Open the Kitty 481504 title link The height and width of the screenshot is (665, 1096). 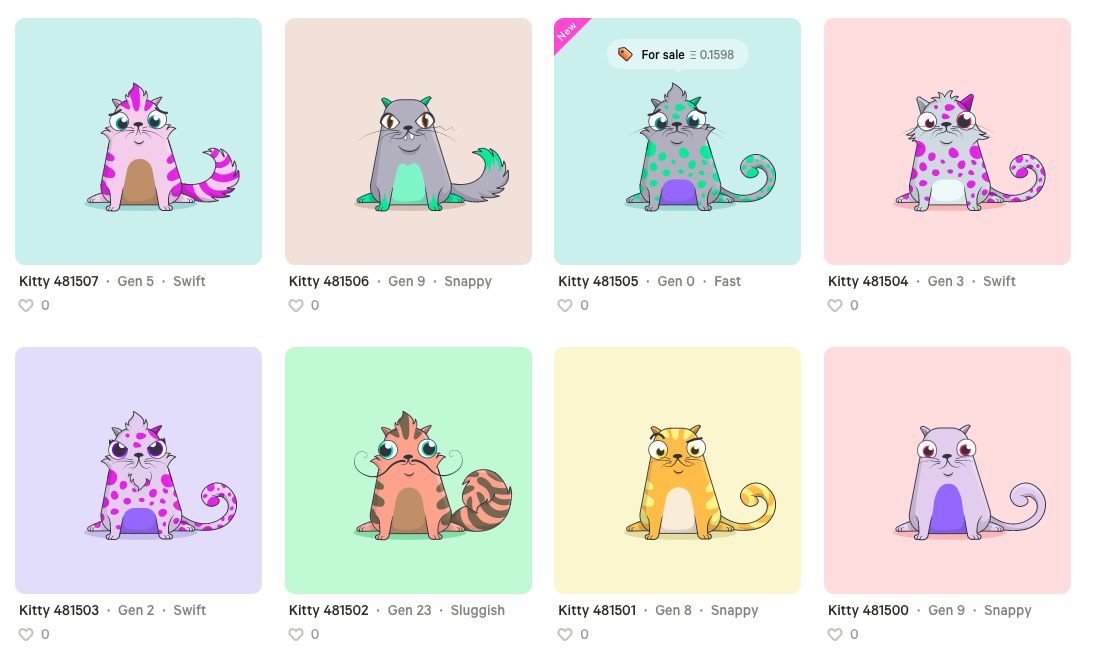coord(867,281)
